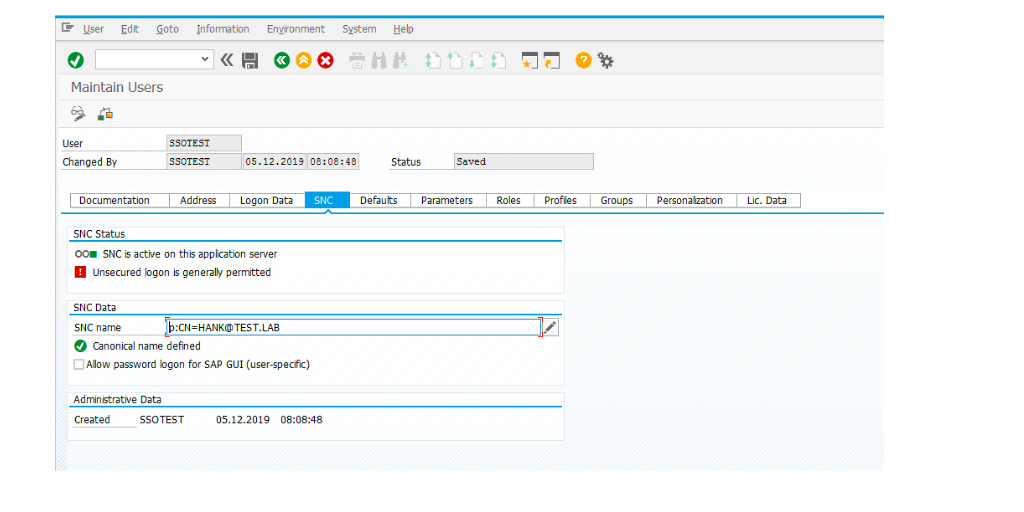Switch to the Profiles tab
The height and width of the screenshot is (512, 1024).
point(562,200)
